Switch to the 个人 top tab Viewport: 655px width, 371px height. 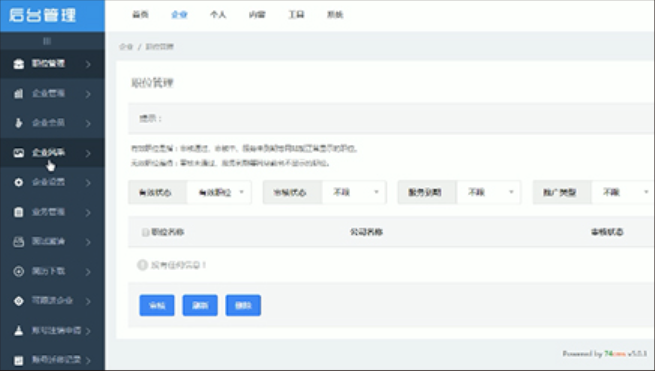tap(218, 15)
